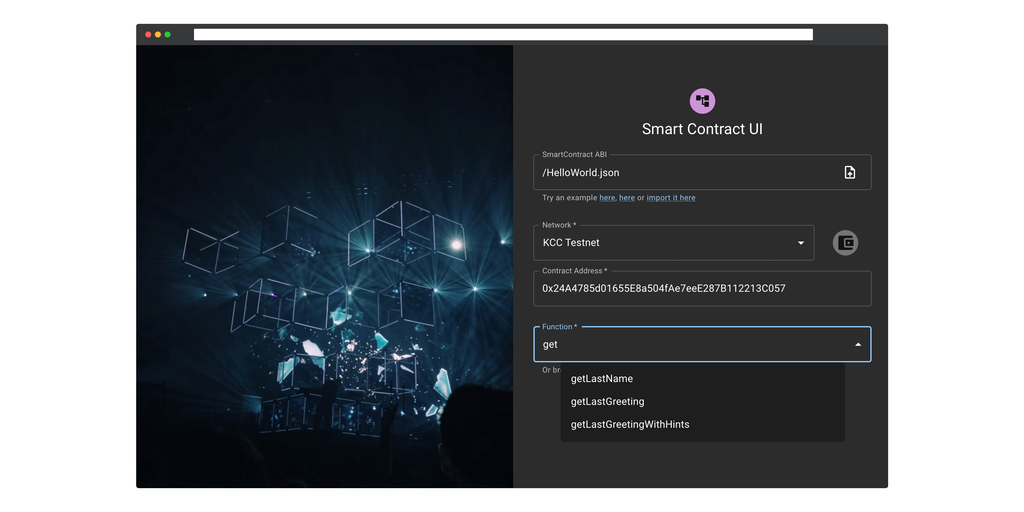Click the Network field's dropdown arrow
Viewport: 1024px width, 512px height.
[x=800, y=243]
